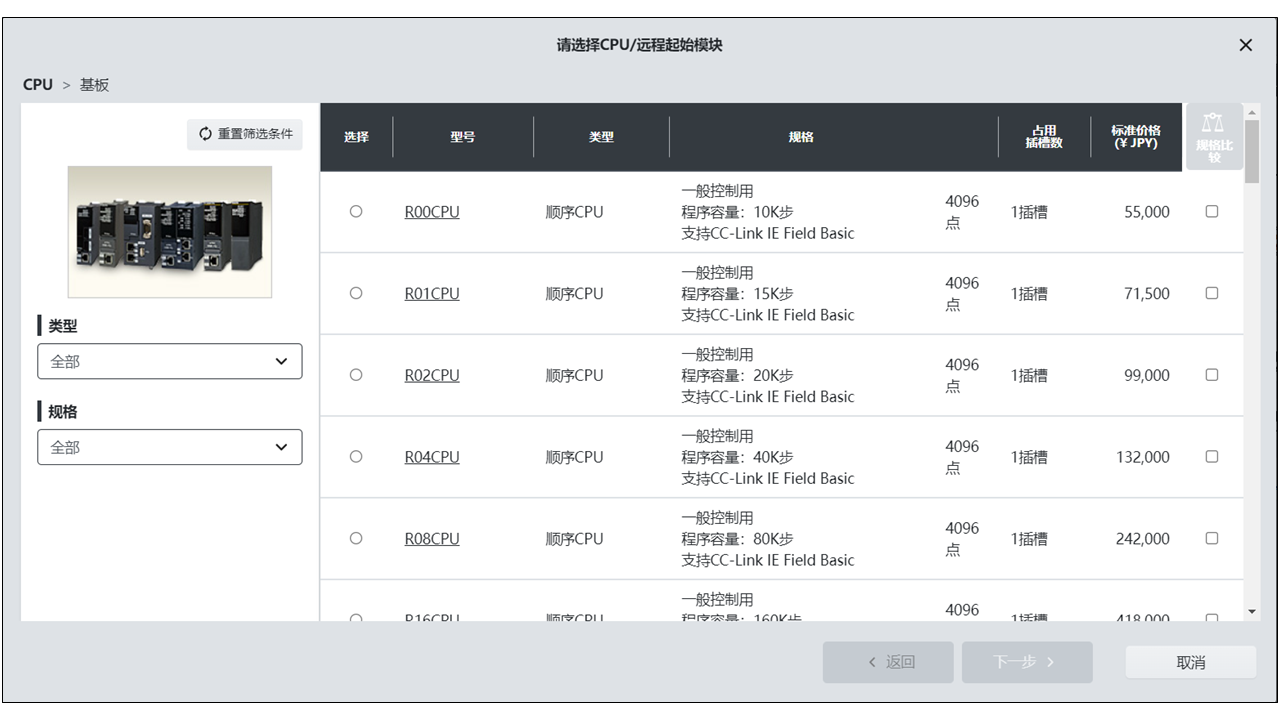Click the 基板 breadcrumb item
The width and height of the screenshot is (1280, 720).
point(94,85)
